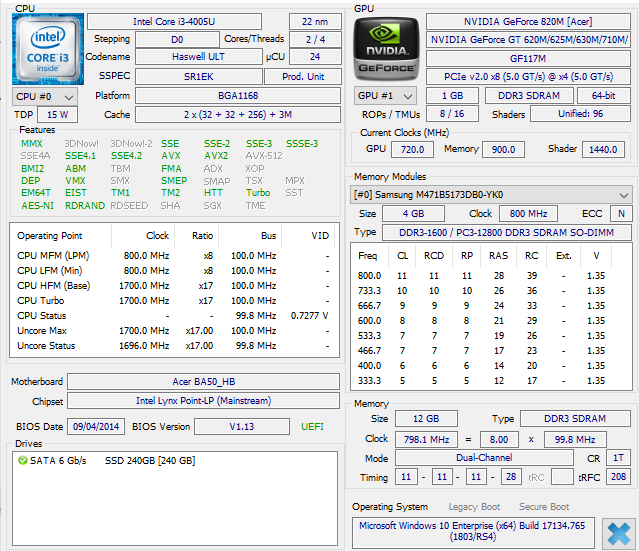
Task: Click the VID column header
Action: coord(320,236)
